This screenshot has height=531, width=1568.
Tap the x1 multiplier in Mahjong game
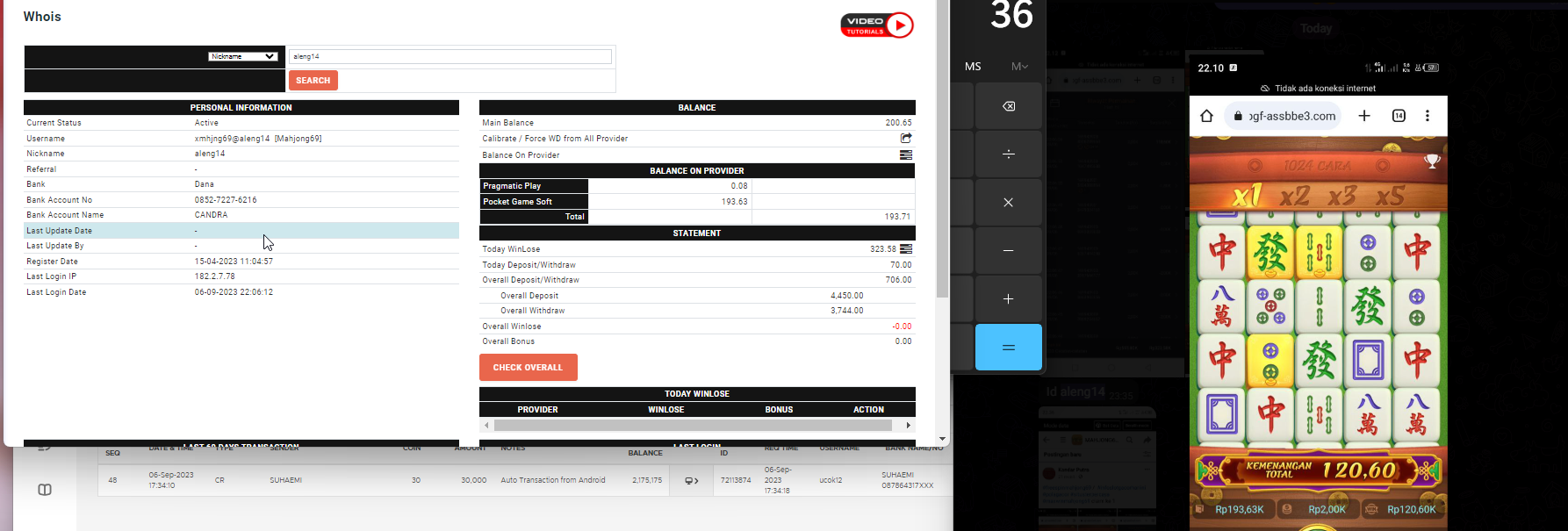[x=1247, y=195]
